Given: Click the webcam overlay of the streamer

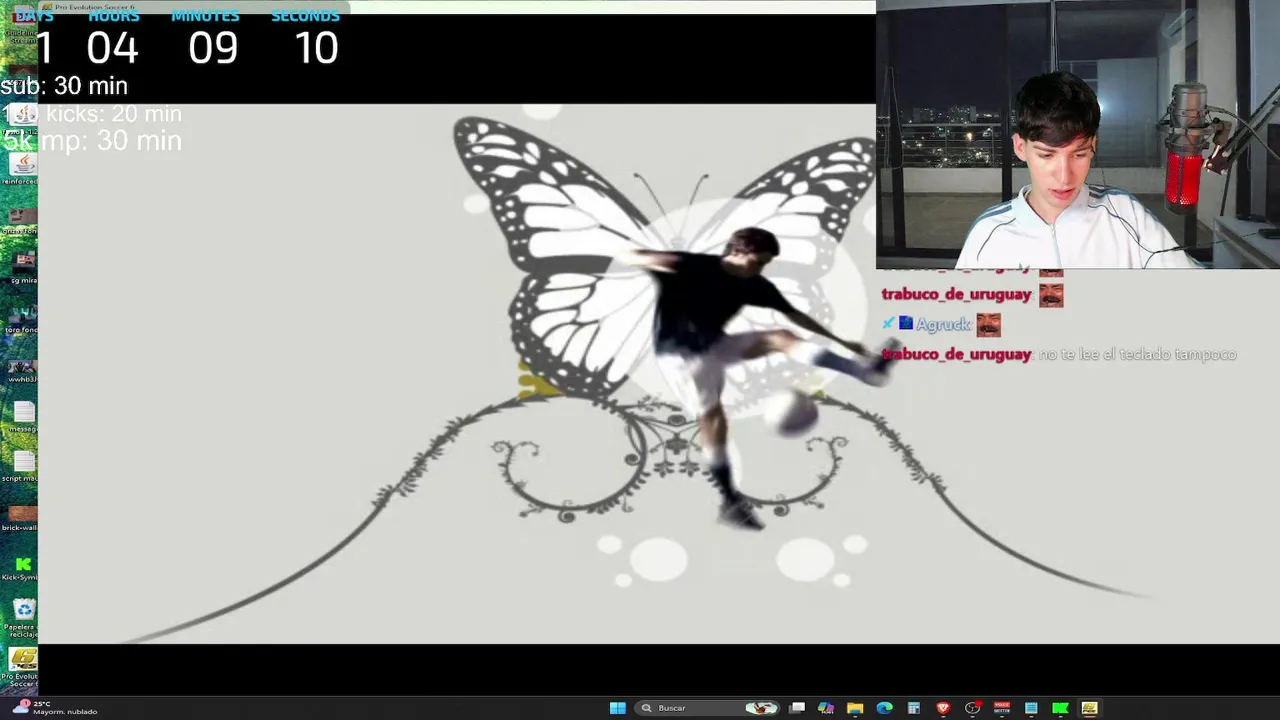Looking at the screenshot, I should (1078, 134).
